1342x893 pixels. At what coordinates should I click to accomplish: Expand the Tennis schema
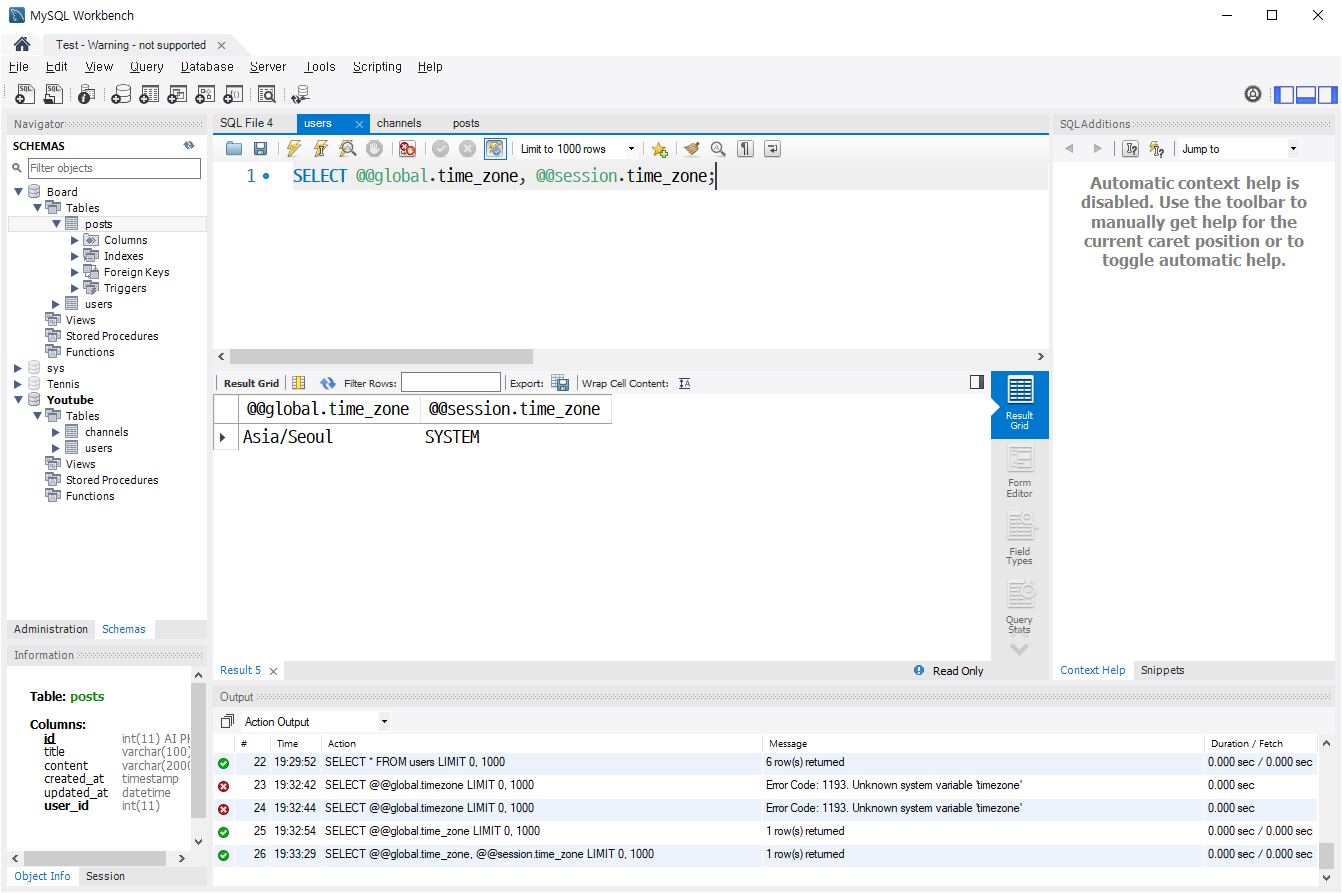pyautogui.click(x=18, y=384)
